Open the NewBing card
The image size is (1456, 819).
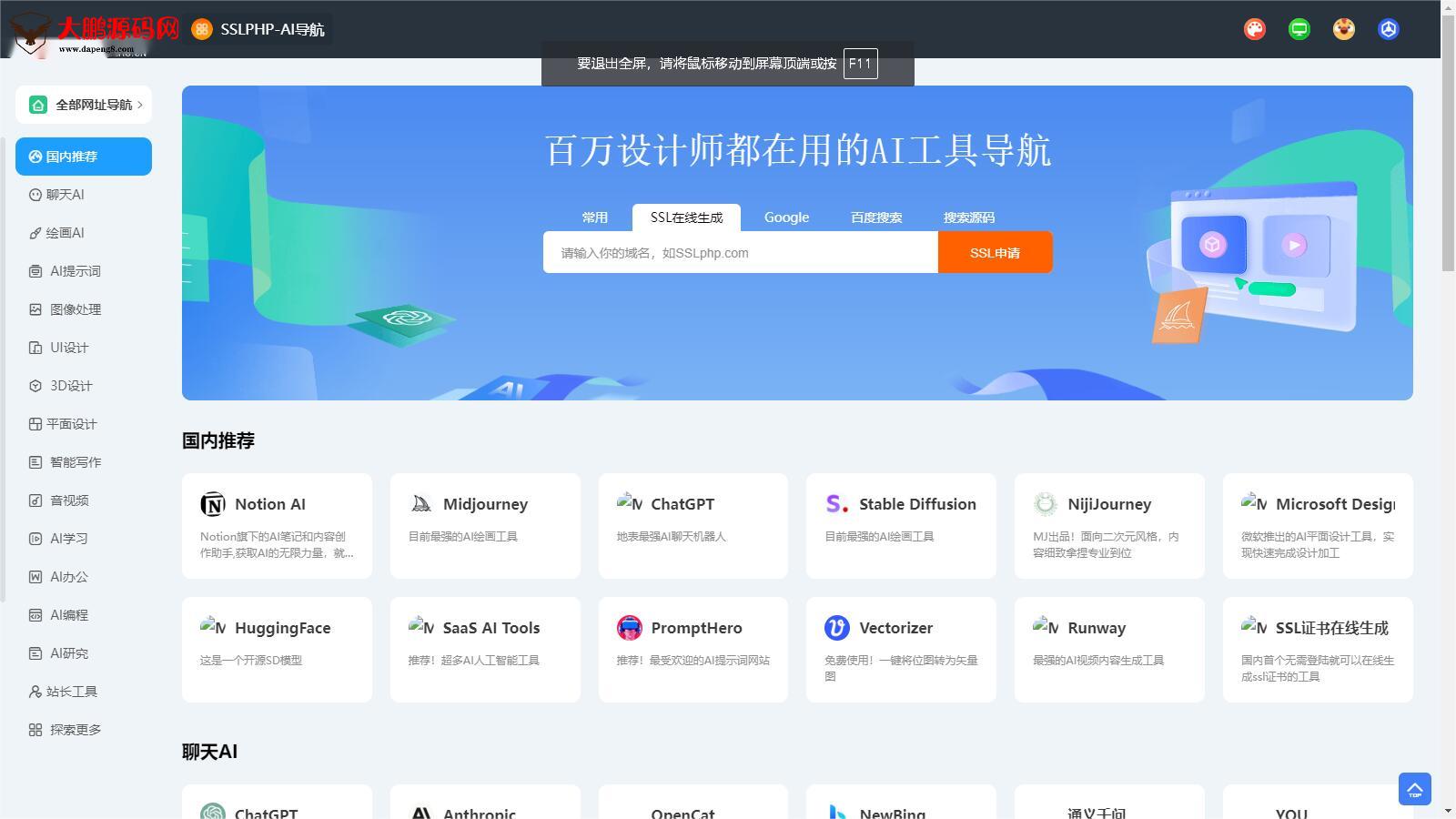(901, 802)
